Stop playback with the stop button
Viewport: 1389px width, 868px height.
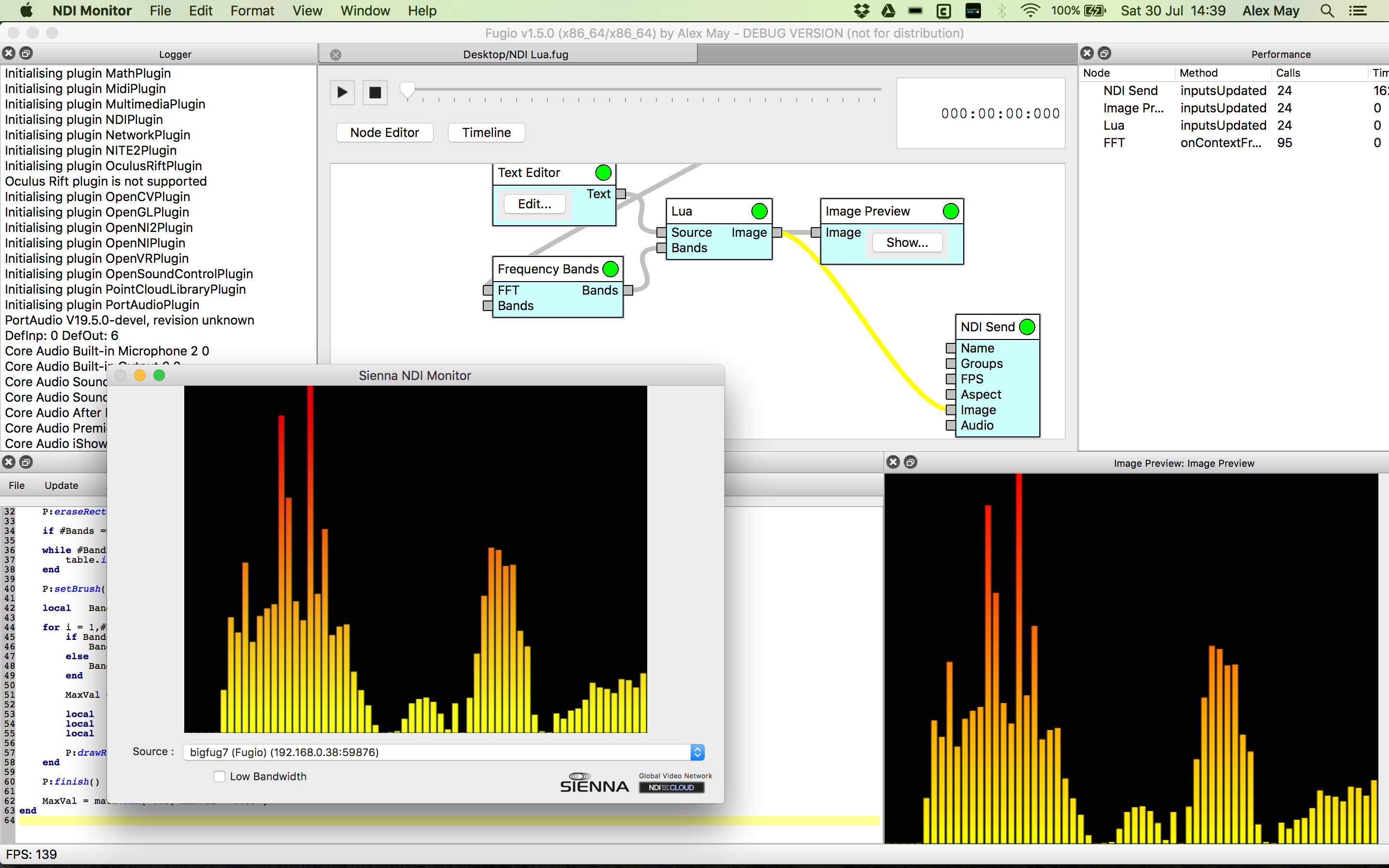[x=375, y=93]
